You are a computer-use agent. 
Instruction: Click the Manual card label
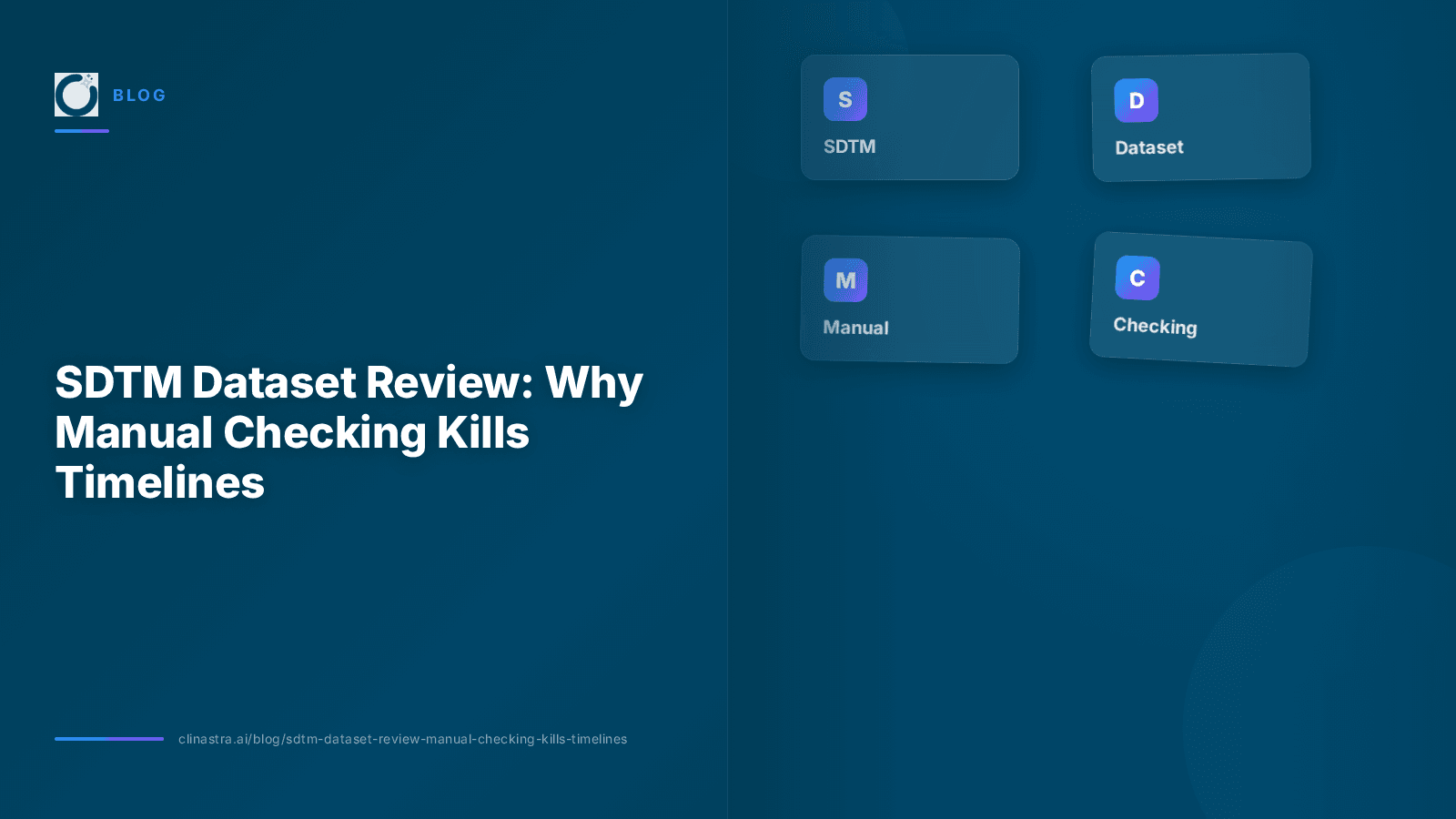(x=855, y=328)
